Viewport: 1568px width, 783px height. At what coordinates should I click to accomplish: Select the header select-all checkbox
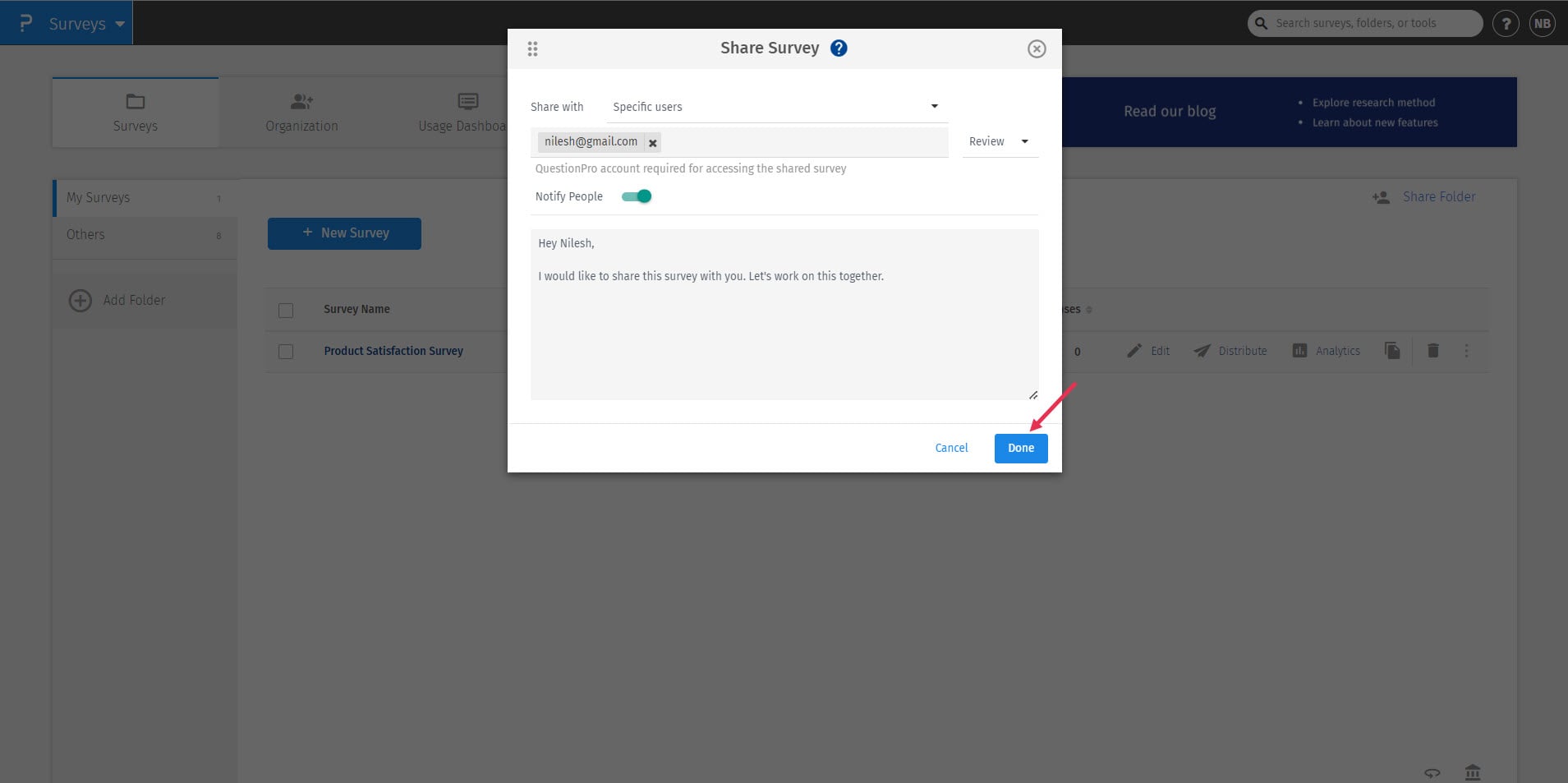[x=286, y=310]
